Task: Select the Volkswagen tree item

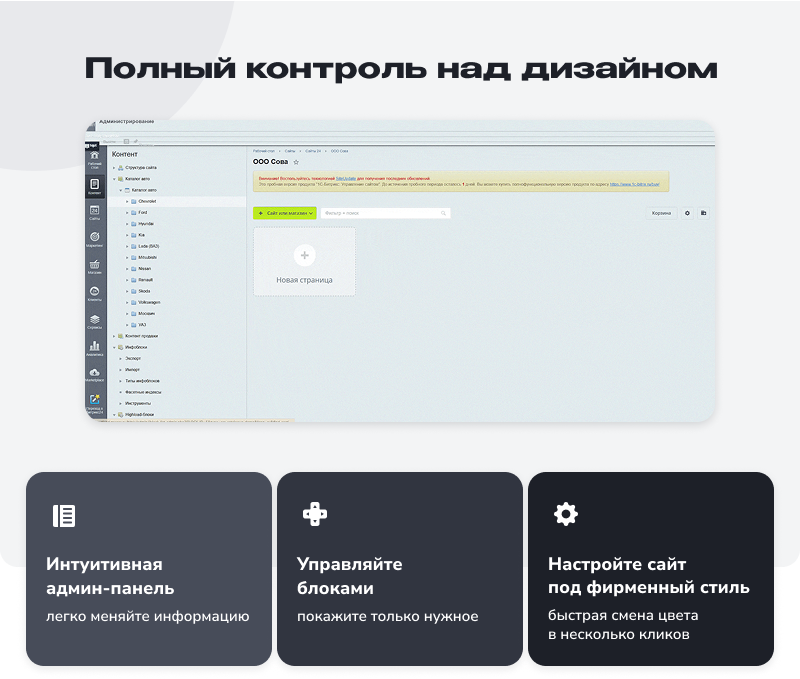Action: (x=149, y=303)
